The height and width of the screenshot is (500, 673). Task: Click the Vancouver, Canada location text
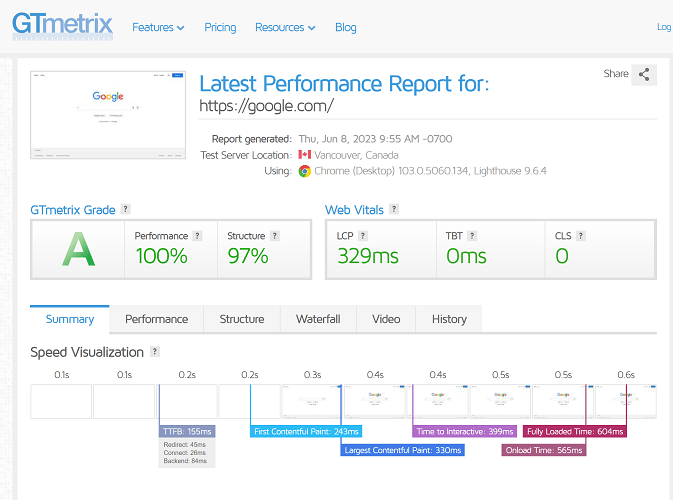[x=356, y=155]
